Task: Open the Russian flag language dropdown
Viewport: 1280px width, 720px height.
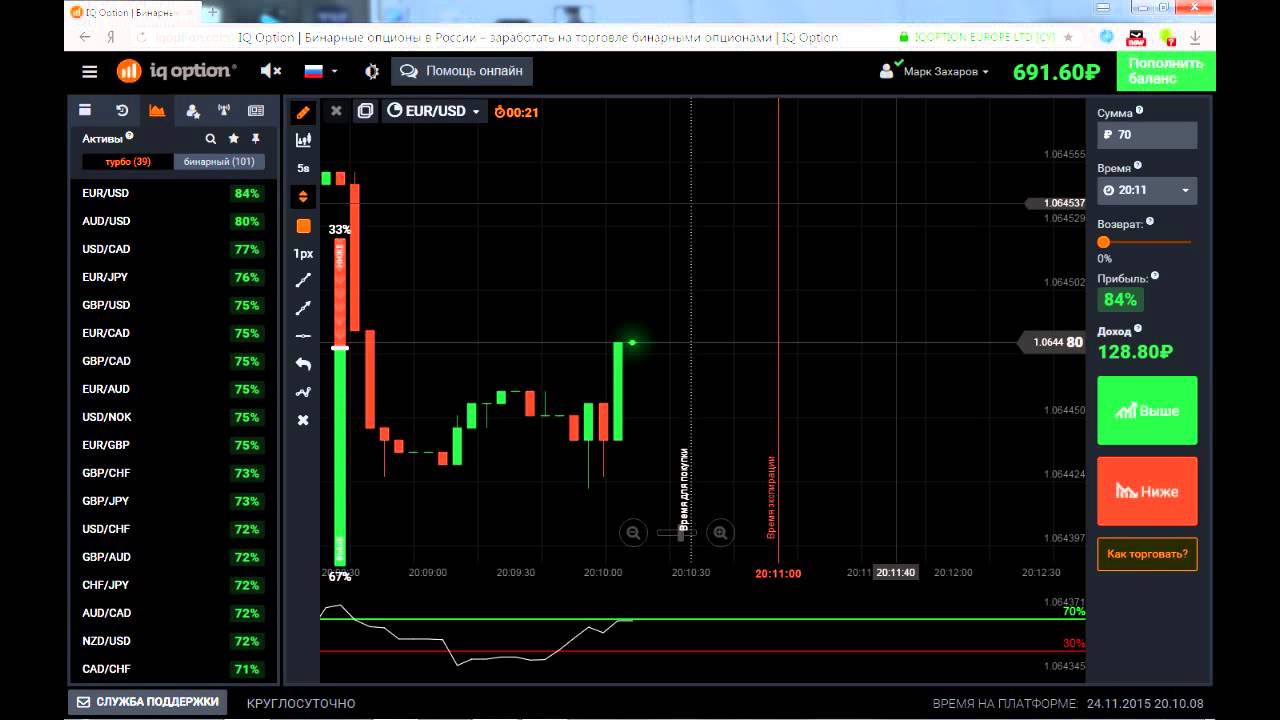Action: click(321, 71)
